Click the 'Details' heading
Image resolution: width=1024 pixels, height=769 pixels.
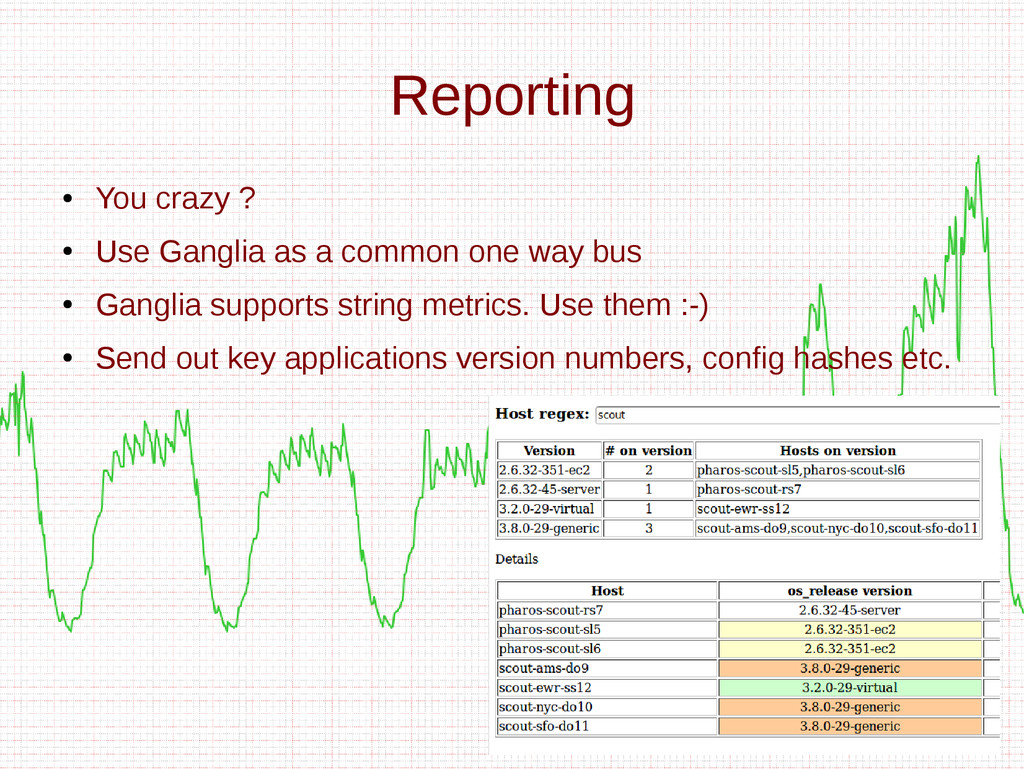(x=517, y=559)
